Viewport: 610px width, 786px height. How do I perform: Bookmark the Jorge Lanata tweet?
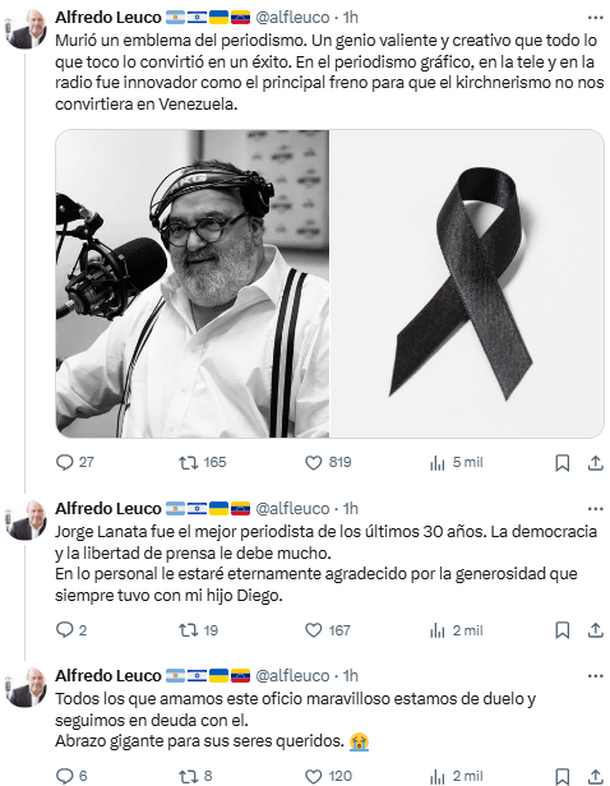point(562,630)
